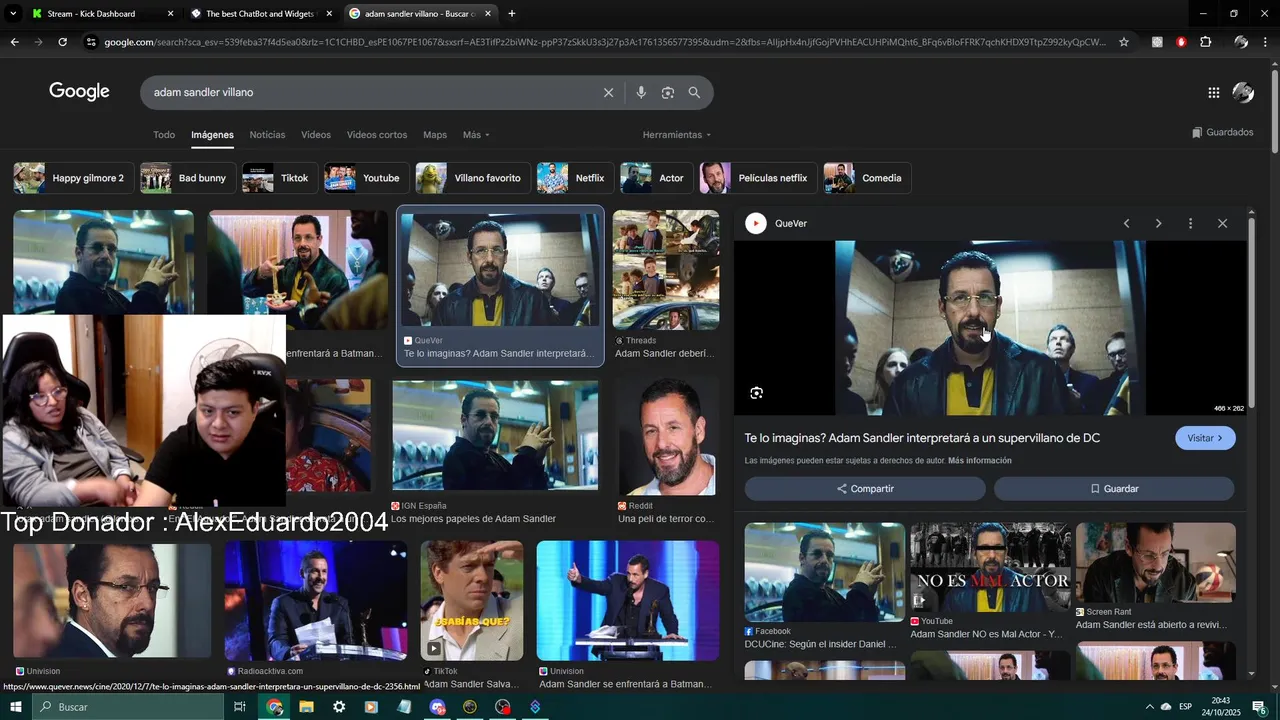The height and width of the screenshot is (720, 1280).
Task: Open the Screen Rant related image
Action: coord(1156,562)
